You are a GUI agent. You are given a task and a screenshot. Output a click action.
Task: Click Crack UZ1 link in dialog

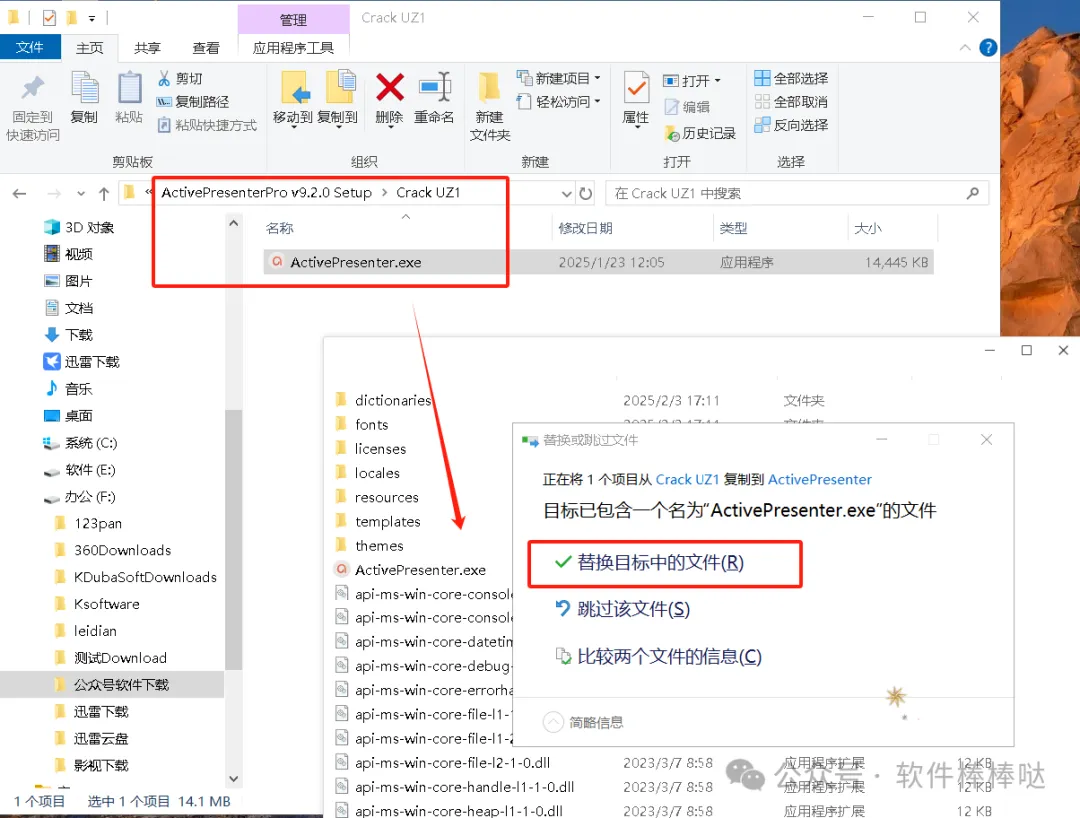(x=687, y=479)
